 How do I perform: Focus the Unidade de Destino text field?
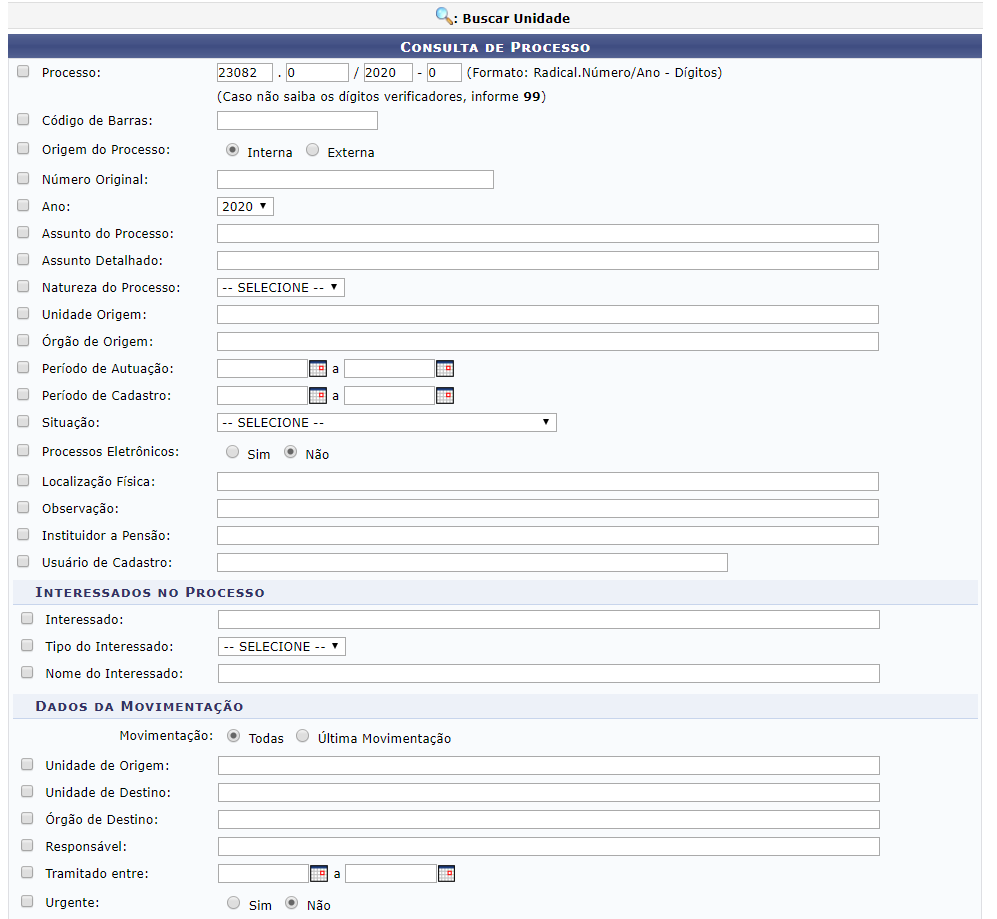coord(548,792)
